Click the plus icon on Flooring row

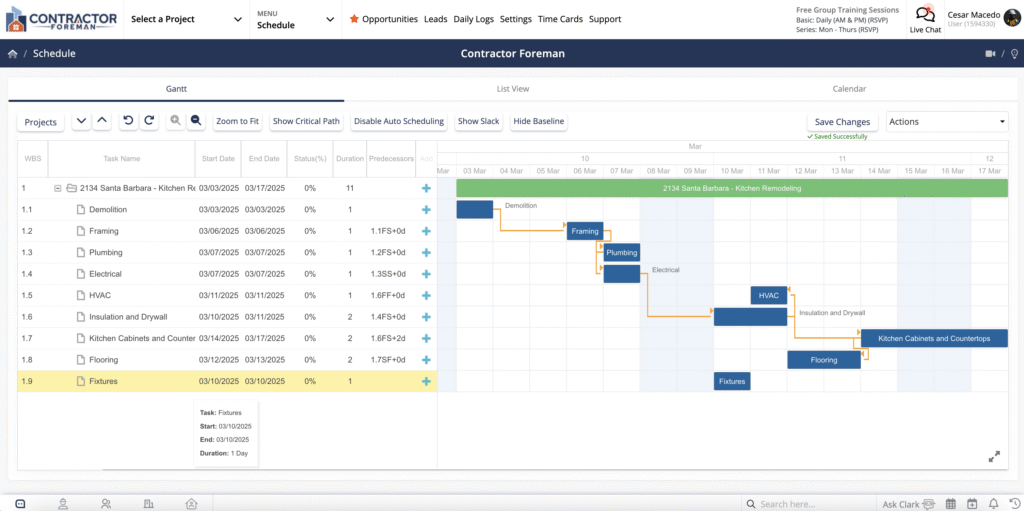coord(426,360)
